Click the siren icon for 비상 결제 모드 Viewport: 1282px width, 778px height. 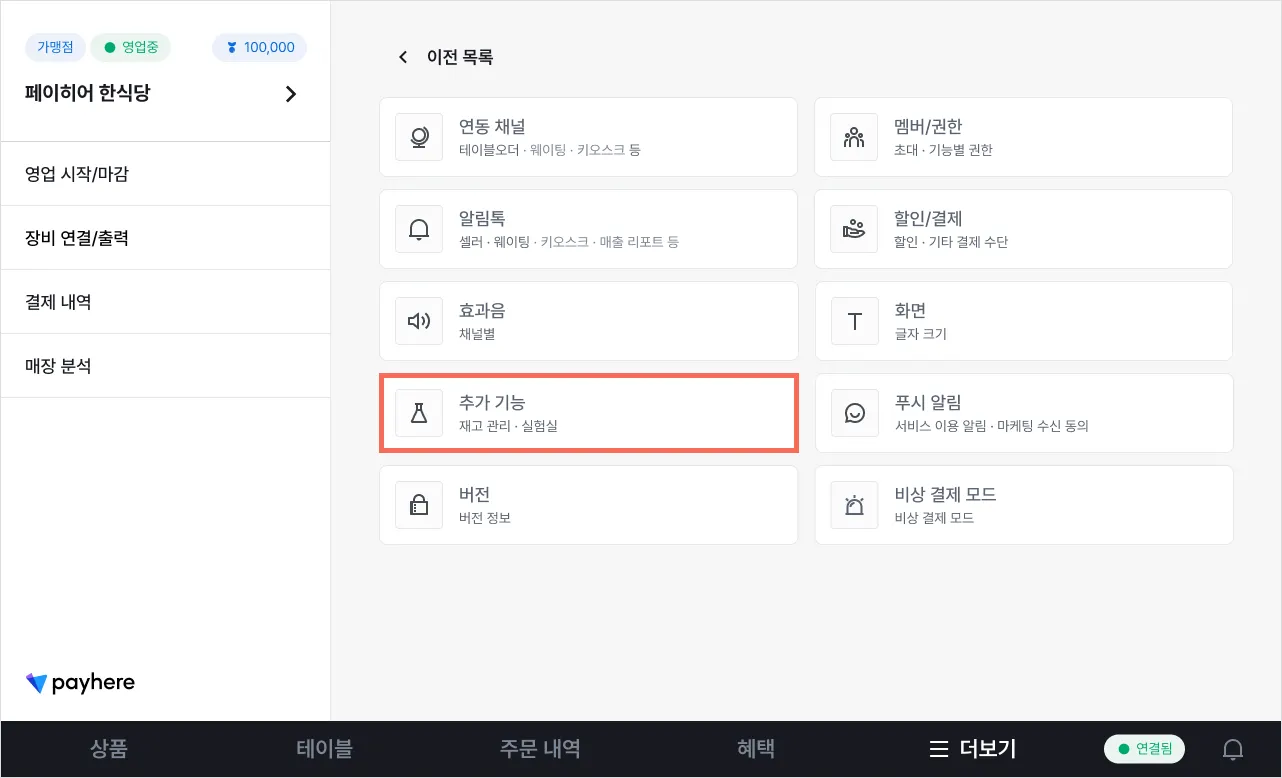click(x=854, y=505)
